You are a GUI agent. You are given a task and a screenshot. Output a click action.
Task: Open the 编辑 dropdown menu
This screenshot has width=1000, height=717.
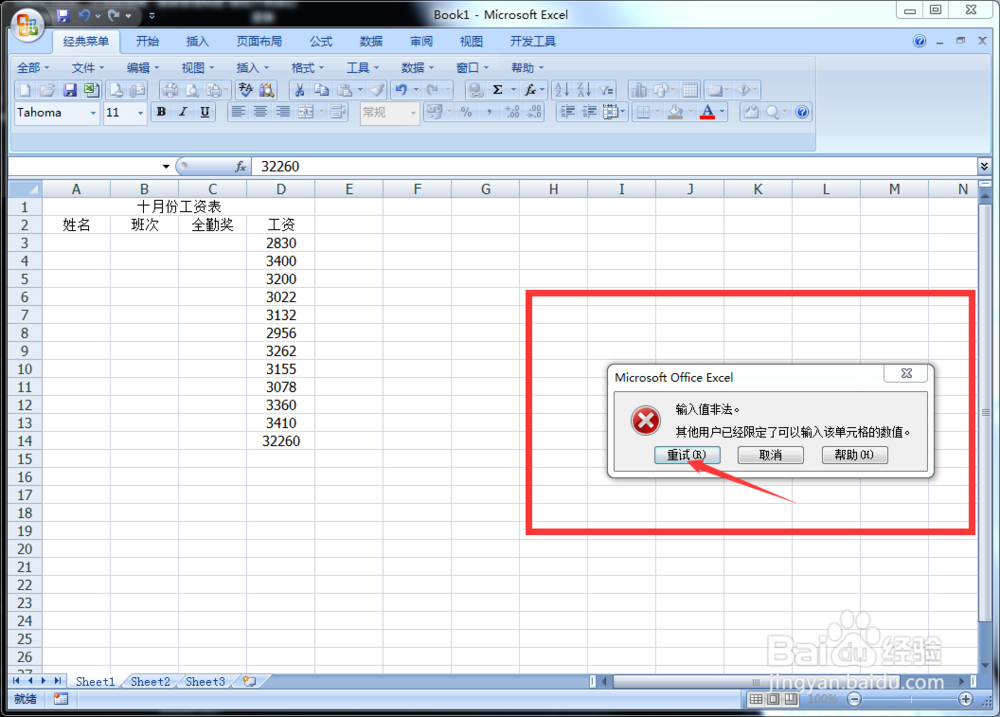(x=143, y=68)
